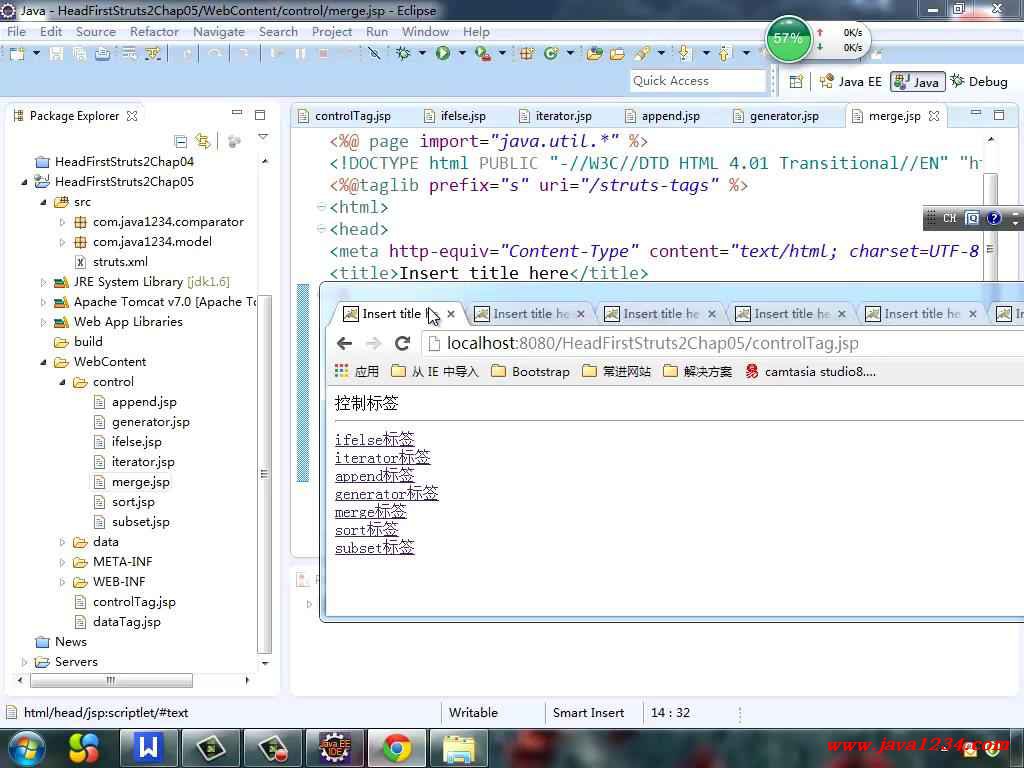
Task: Go back in the browser
Action: 344,343
